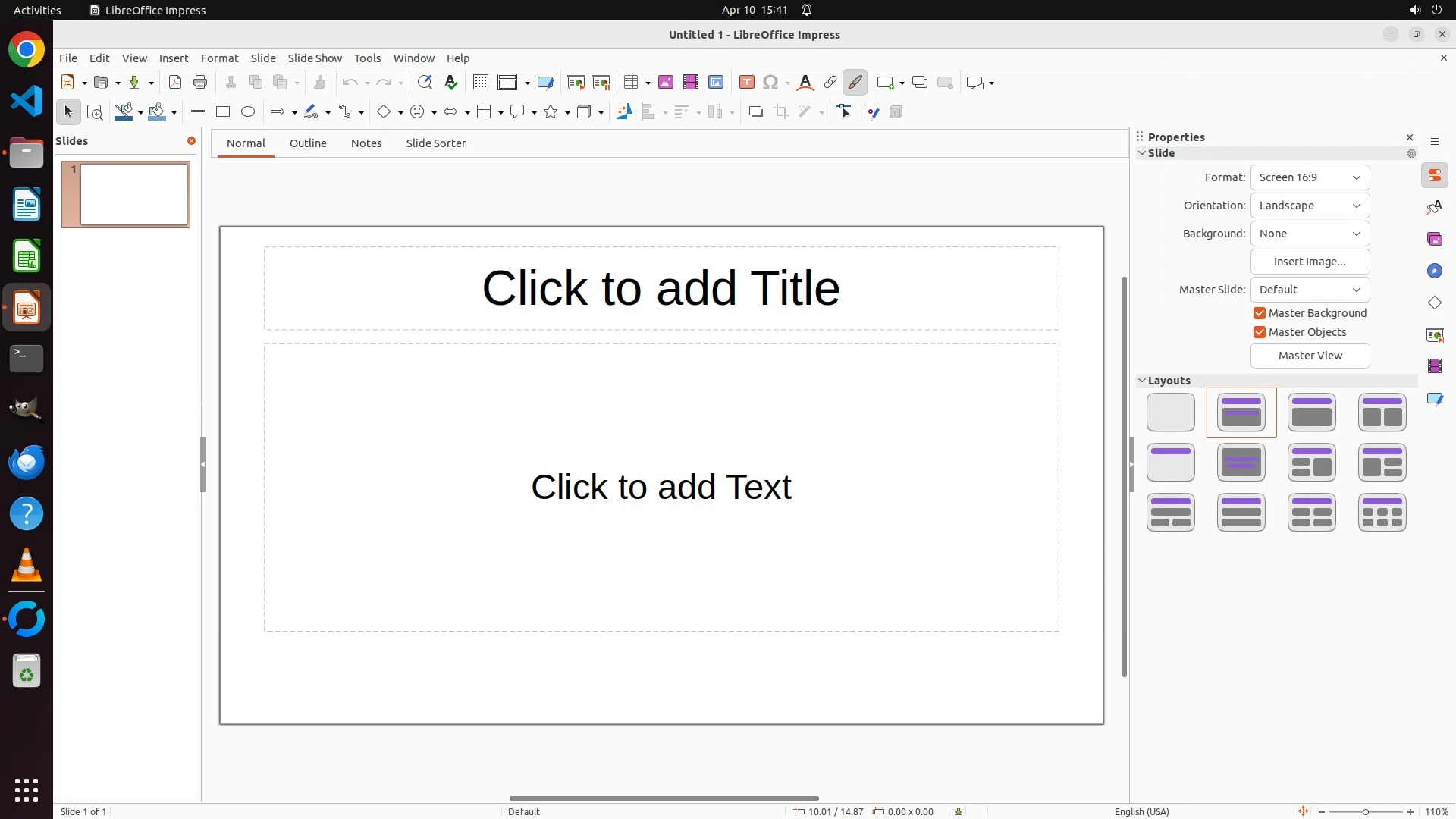This screenshot has height=819, width=1456.
Task: Open the slide Format dropdown
Action: click(x=1310, y=177)
